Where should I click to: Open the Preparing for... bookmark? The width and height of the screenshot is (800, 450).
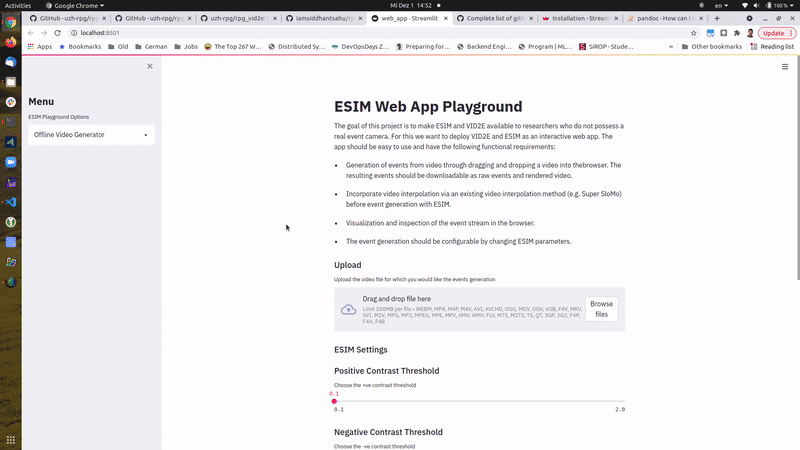423,46
